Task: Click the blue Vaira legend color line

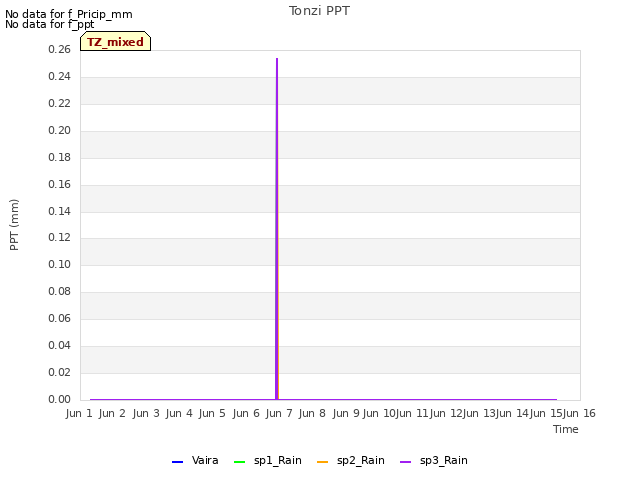Action: click(178, 462)
